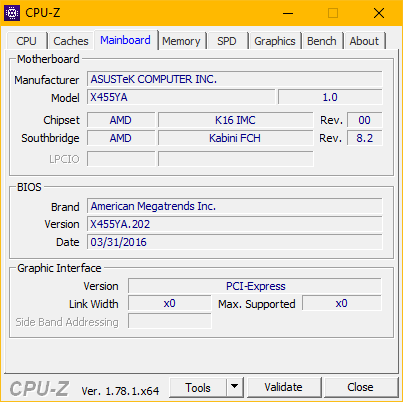Open the Bench tab
This screenshot has height=402, width=403.
tap(322, 41)
